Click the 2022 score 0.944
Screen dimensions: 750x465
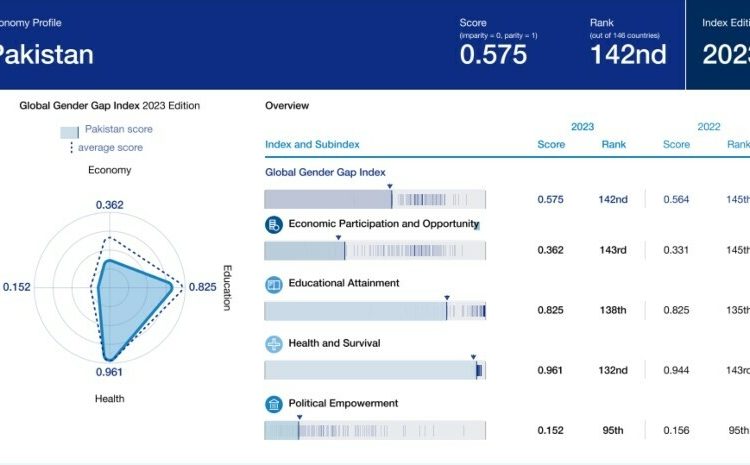pyautogui.click(x=676, y=370)
